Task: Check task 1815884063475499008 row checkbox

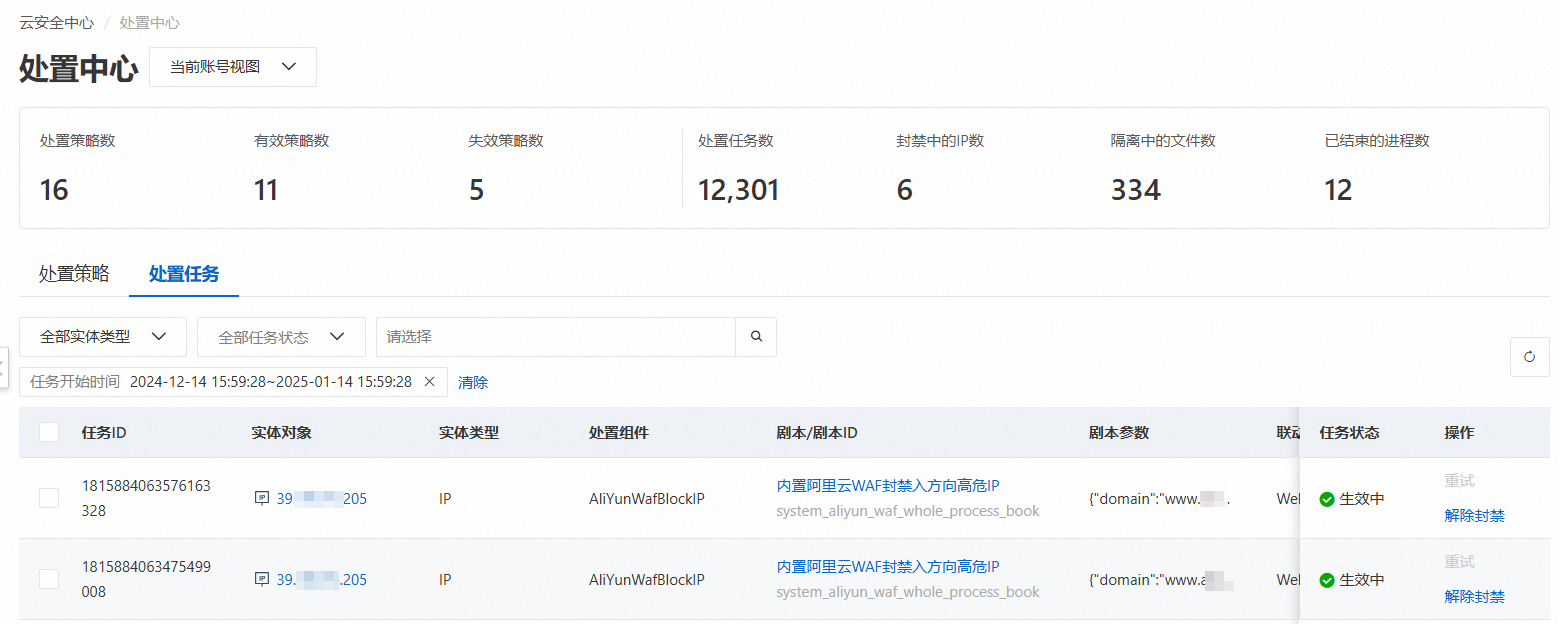Action: 49,579
